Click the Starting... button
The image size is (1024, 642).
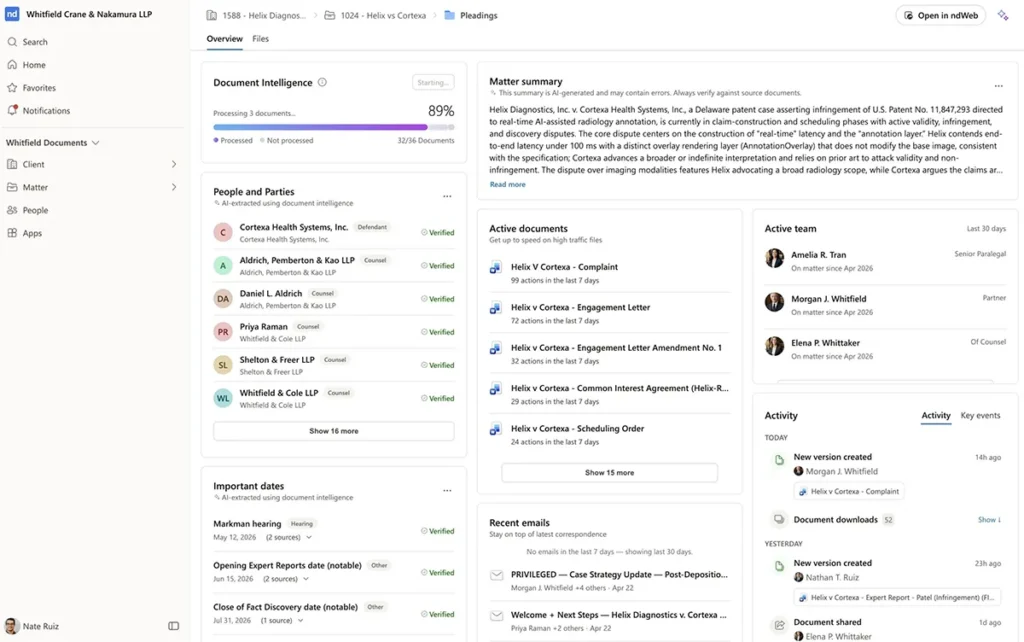coord(433,82)
